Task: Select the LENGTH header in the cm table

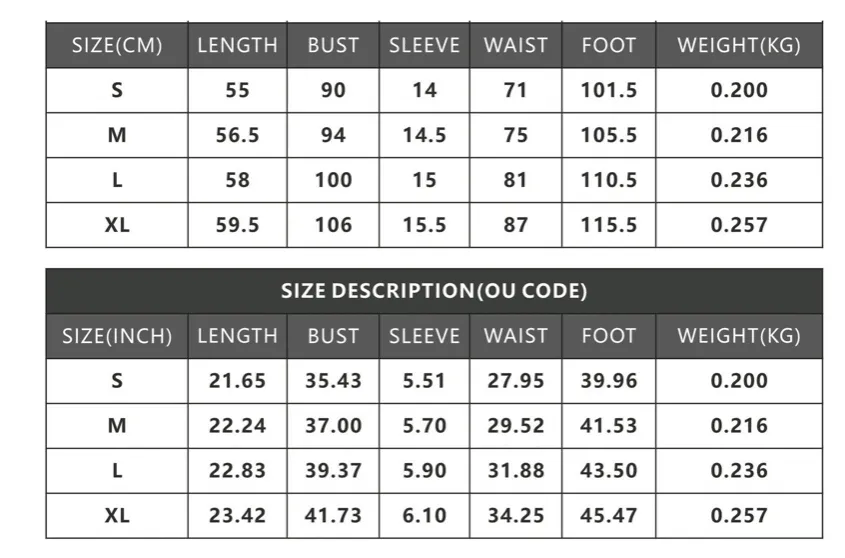Action: (237, 45)
